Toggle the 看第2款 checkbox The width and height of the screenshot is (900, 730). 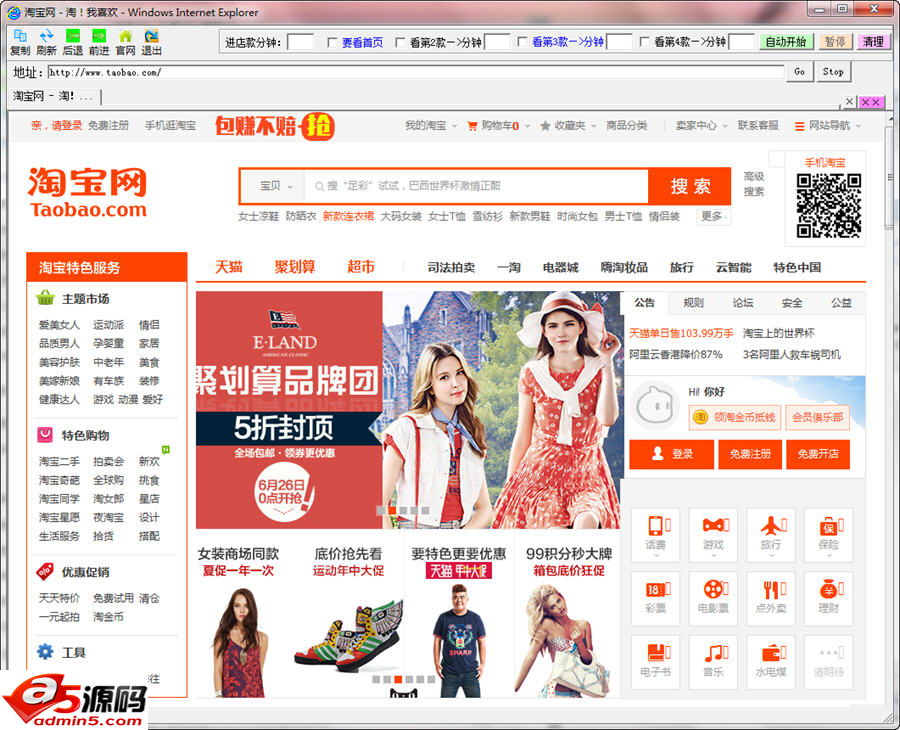tap(400, 42)
